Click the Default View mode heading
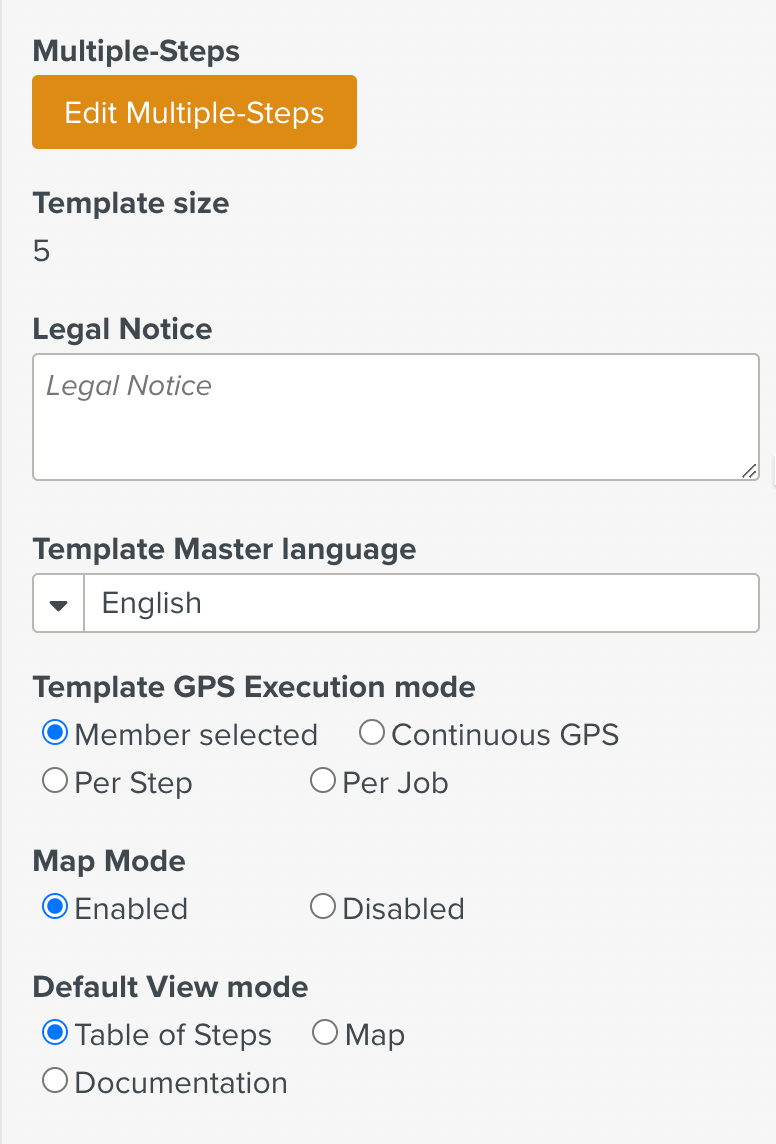The height and width of the screenshot is (1144, 776). (170, 987)
